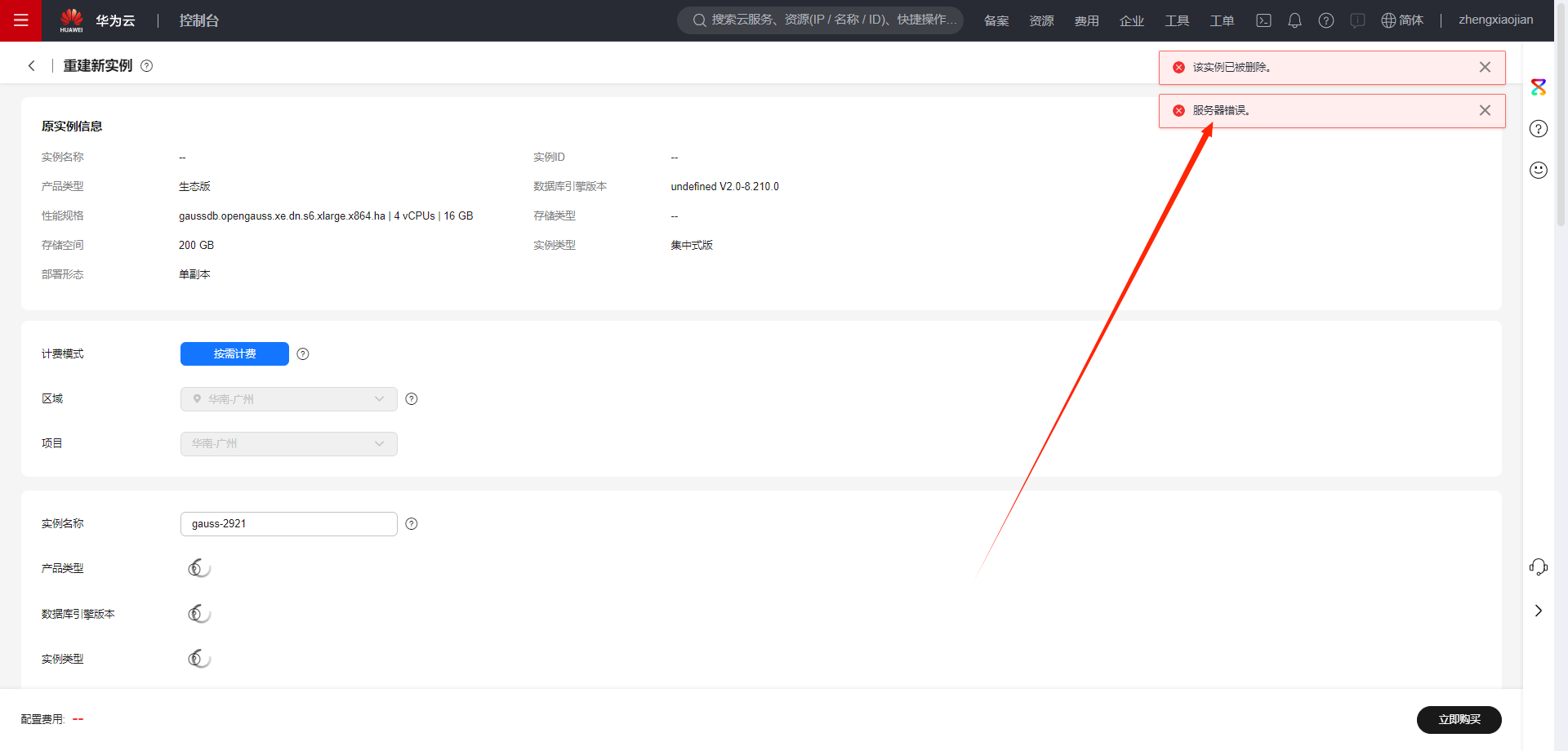Go back using the left arrow

(x=32, y=65)
